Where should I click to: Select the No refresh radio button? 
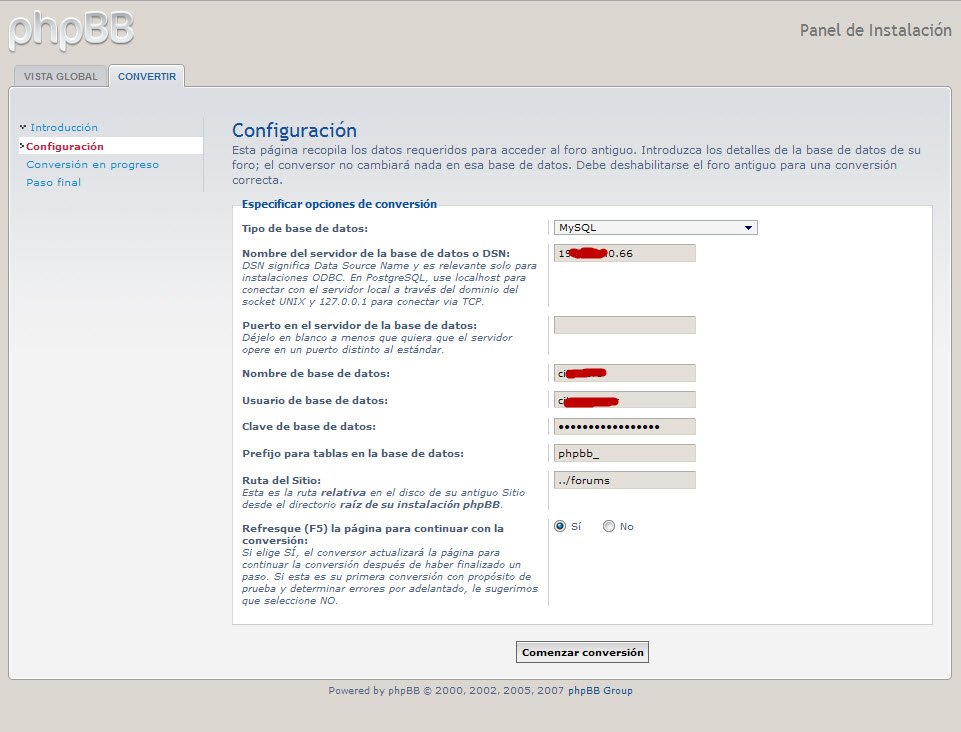coord(609,526)
